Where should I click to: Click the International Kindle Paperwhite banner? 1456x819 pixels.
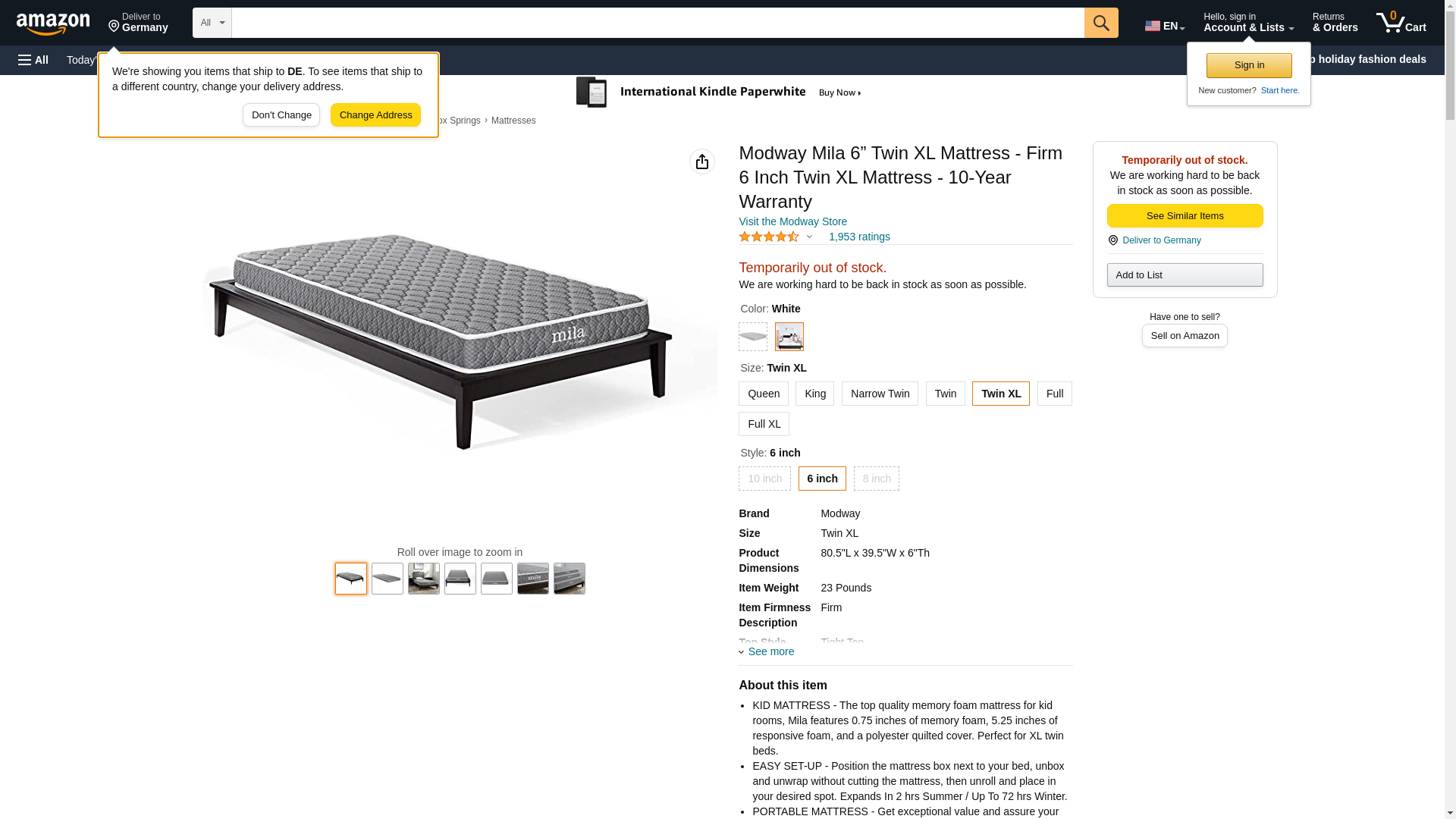pos(719,93)
